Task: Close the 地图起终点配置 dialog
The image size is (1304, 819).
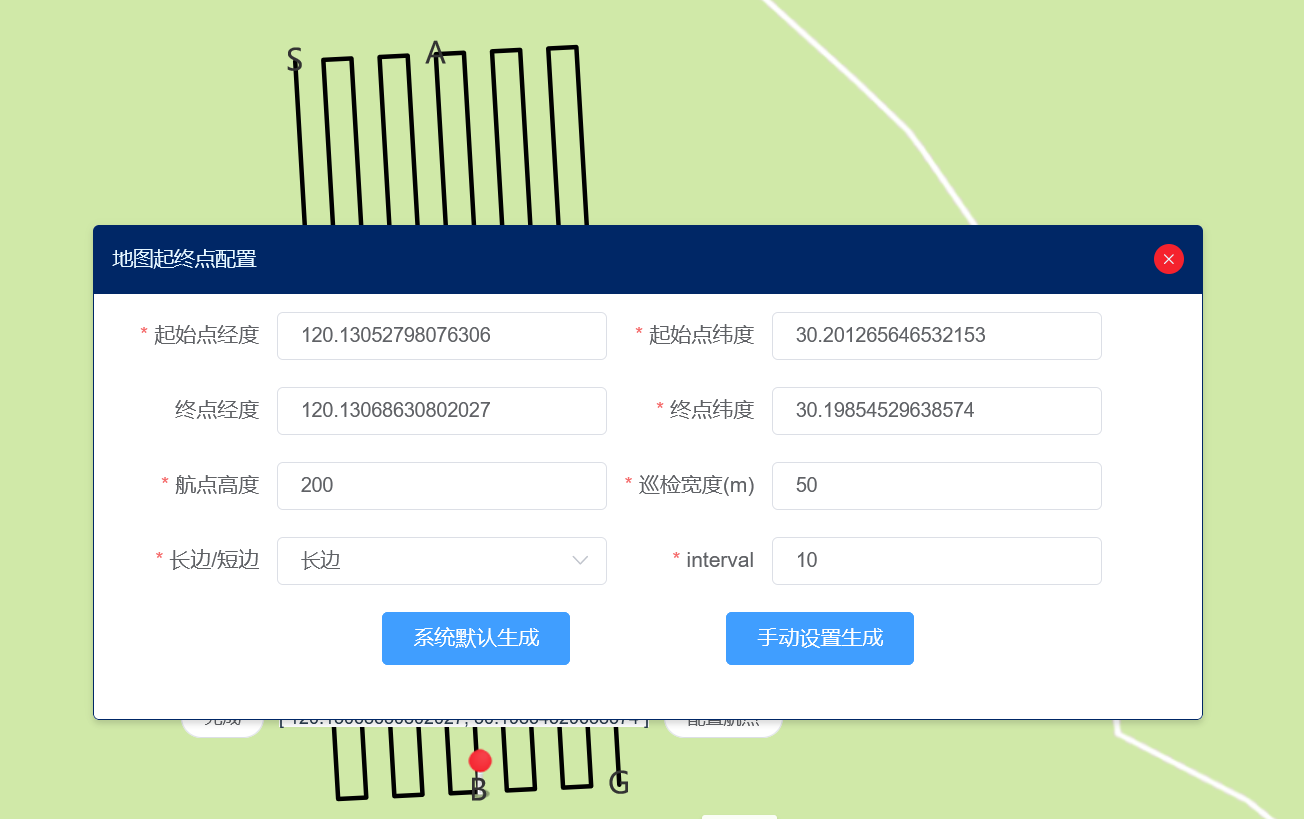Action: [1168, 259]
